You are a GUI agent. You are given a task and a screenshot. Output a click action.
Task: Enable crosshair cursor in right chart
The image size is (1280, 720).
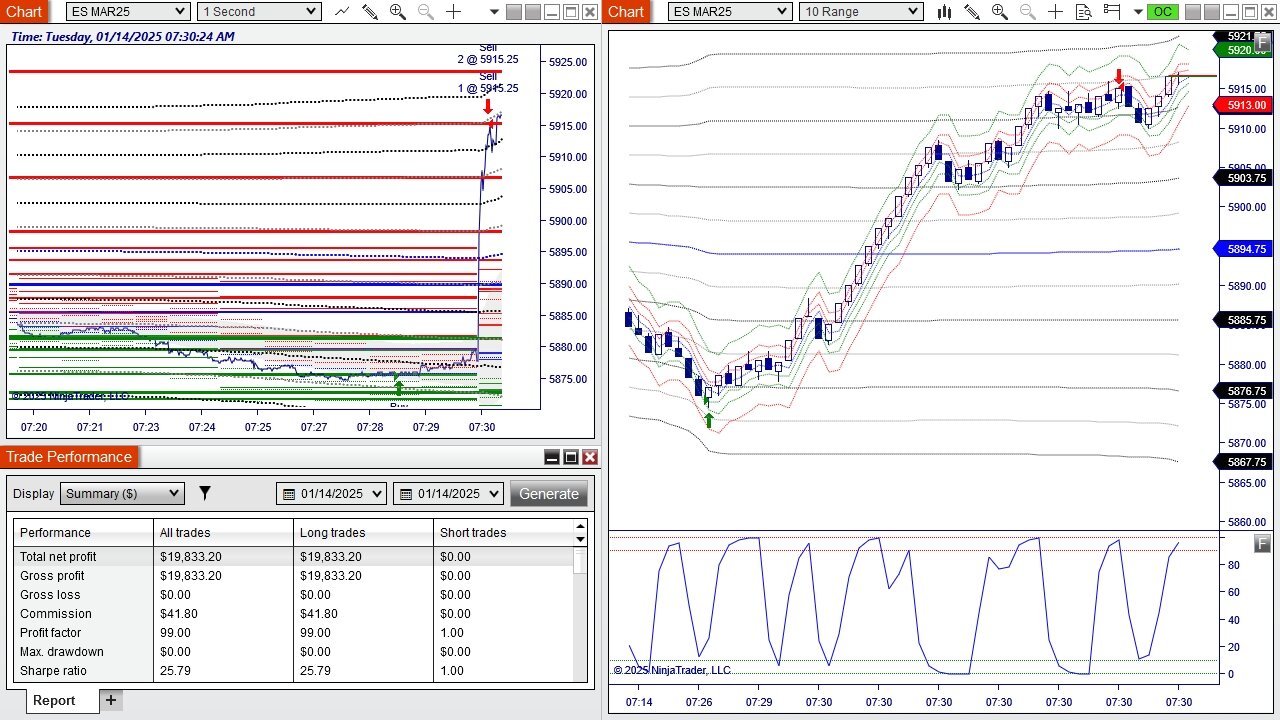1056,12
